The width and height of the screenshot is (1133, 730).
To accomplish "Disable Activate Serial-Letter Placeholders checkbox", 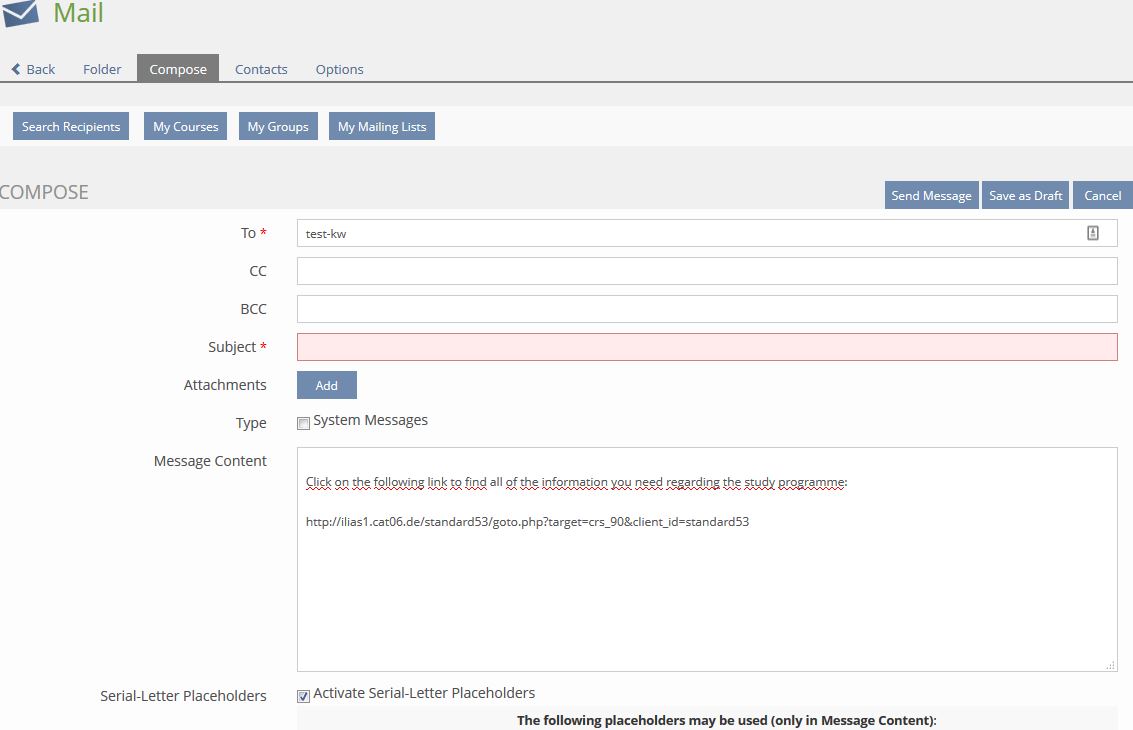I will [303, 696].
